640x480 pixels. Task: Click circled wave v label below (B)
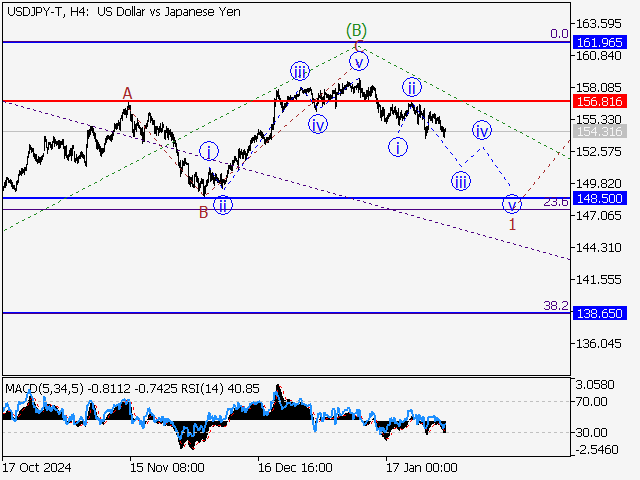[359, 61]
